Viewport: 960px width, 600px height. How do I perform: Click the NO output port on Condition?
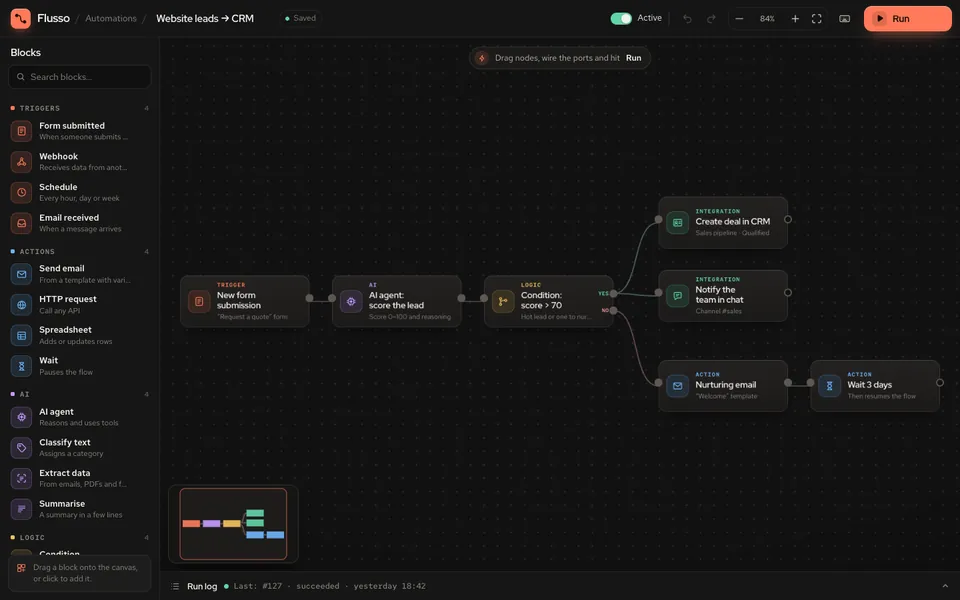point(613,310)
